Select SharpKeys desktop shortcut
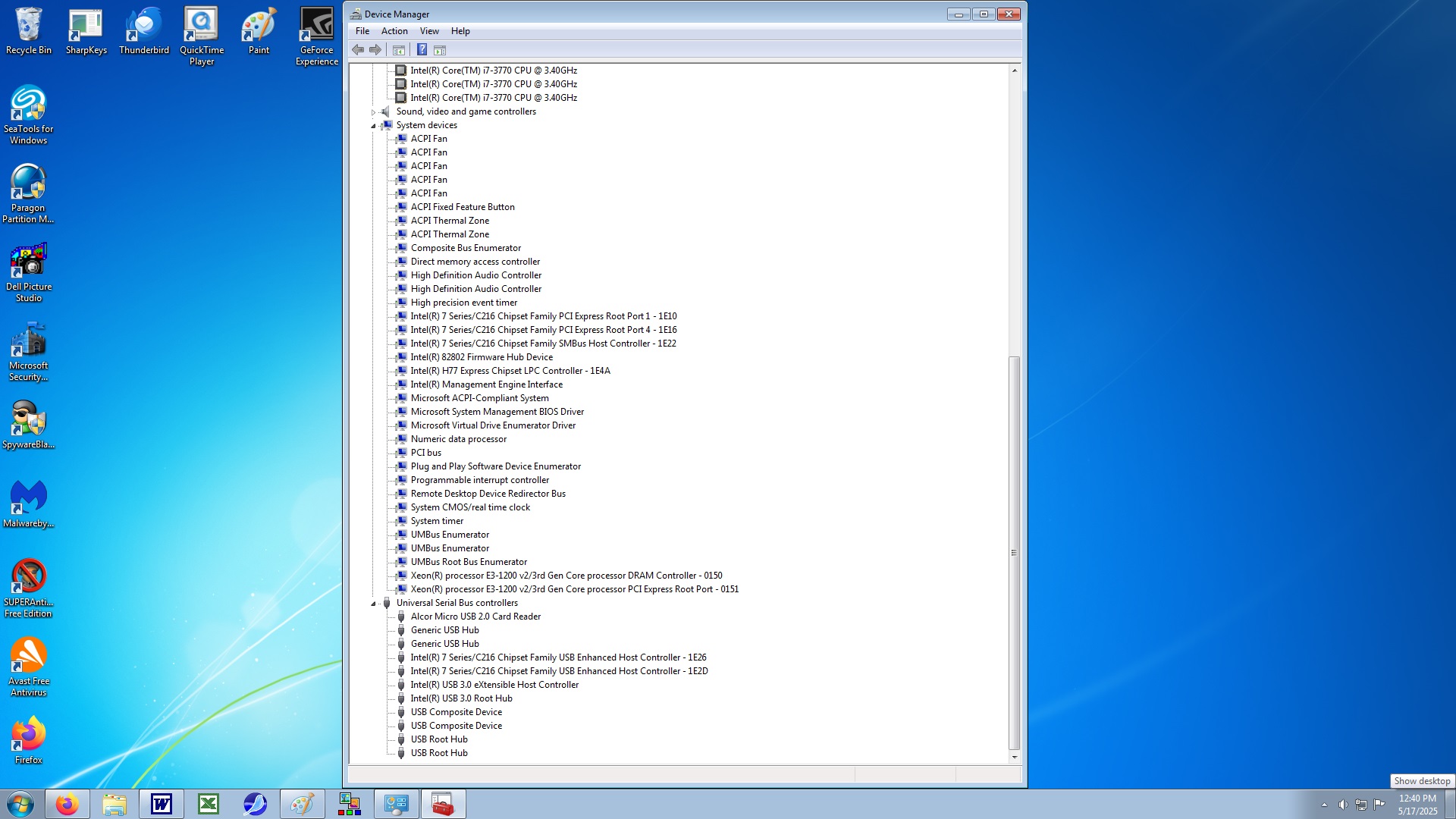The image size is (1456, 819). 86,31
